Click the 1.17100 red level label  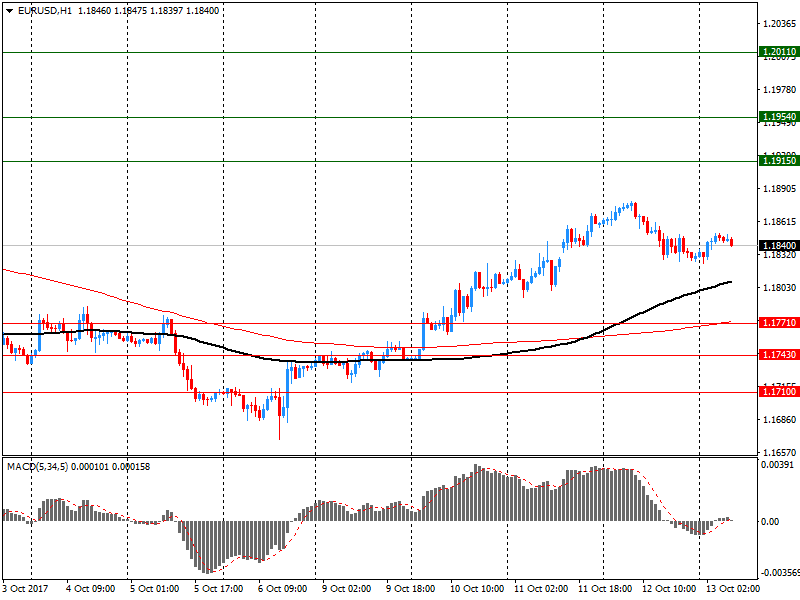click(779, 392)
